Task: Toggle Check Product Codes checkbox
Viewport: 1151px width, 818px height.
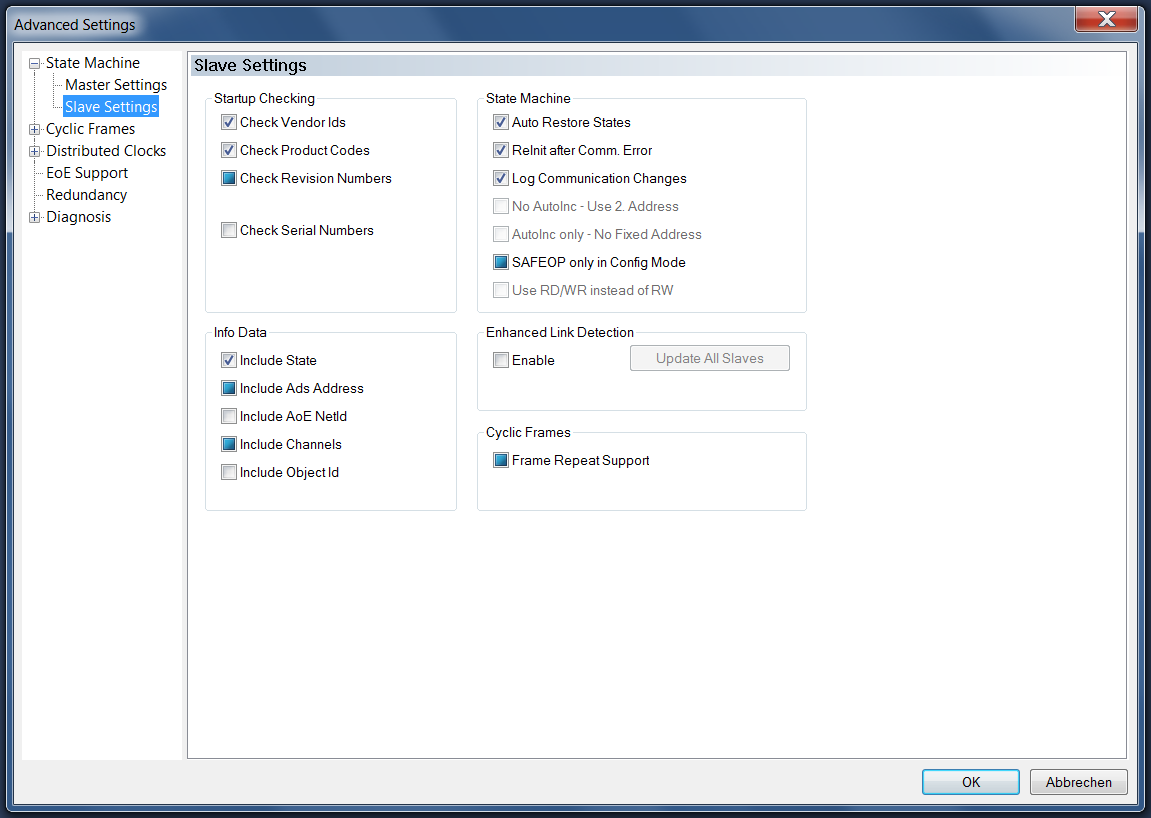Action: (x=229, y=151)
